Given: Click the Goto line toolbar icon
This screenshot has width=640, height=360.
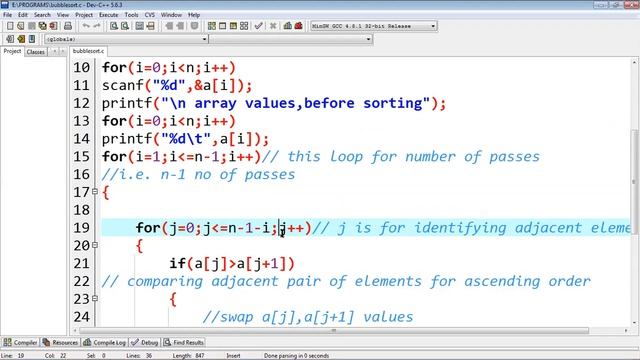Looking at the screenshot, I should coord(151,26).
